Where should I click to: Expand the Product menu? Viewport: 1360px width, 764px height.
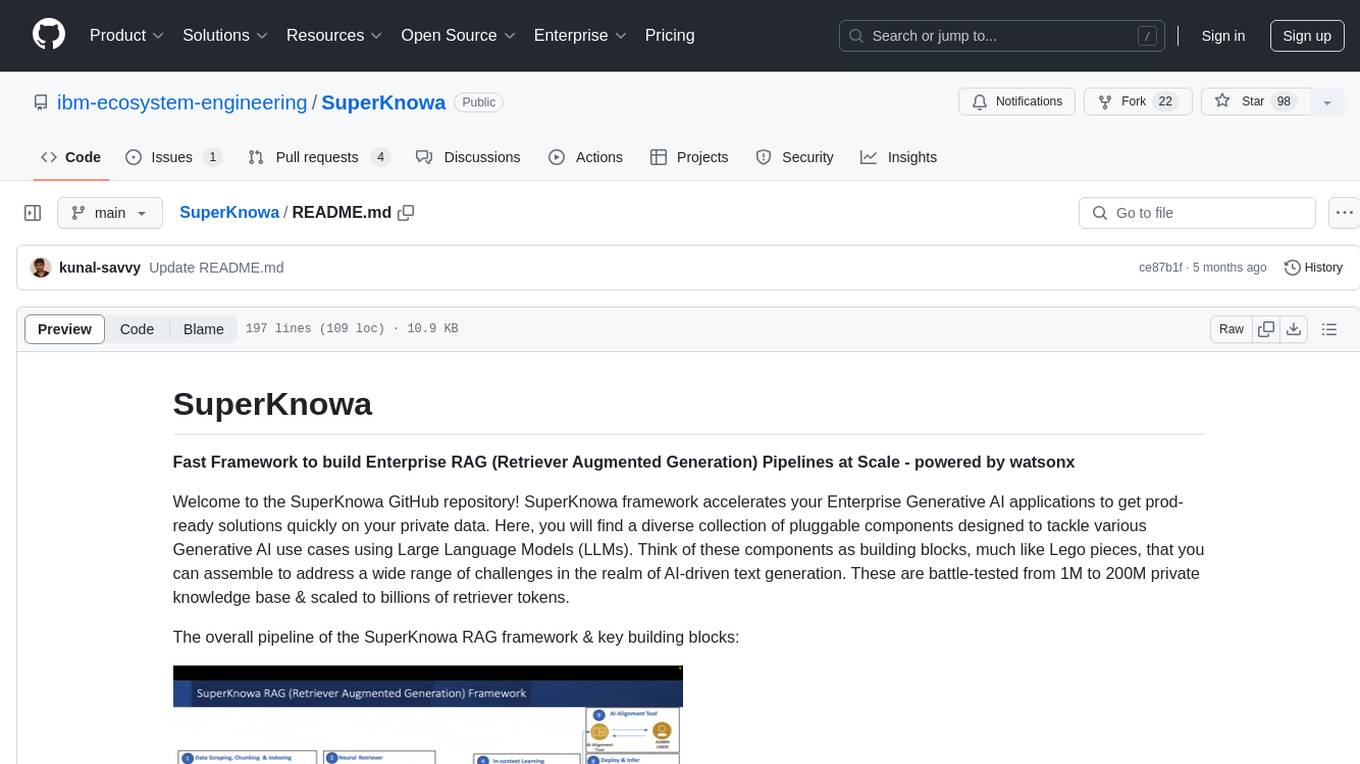(x=127, y=35)
